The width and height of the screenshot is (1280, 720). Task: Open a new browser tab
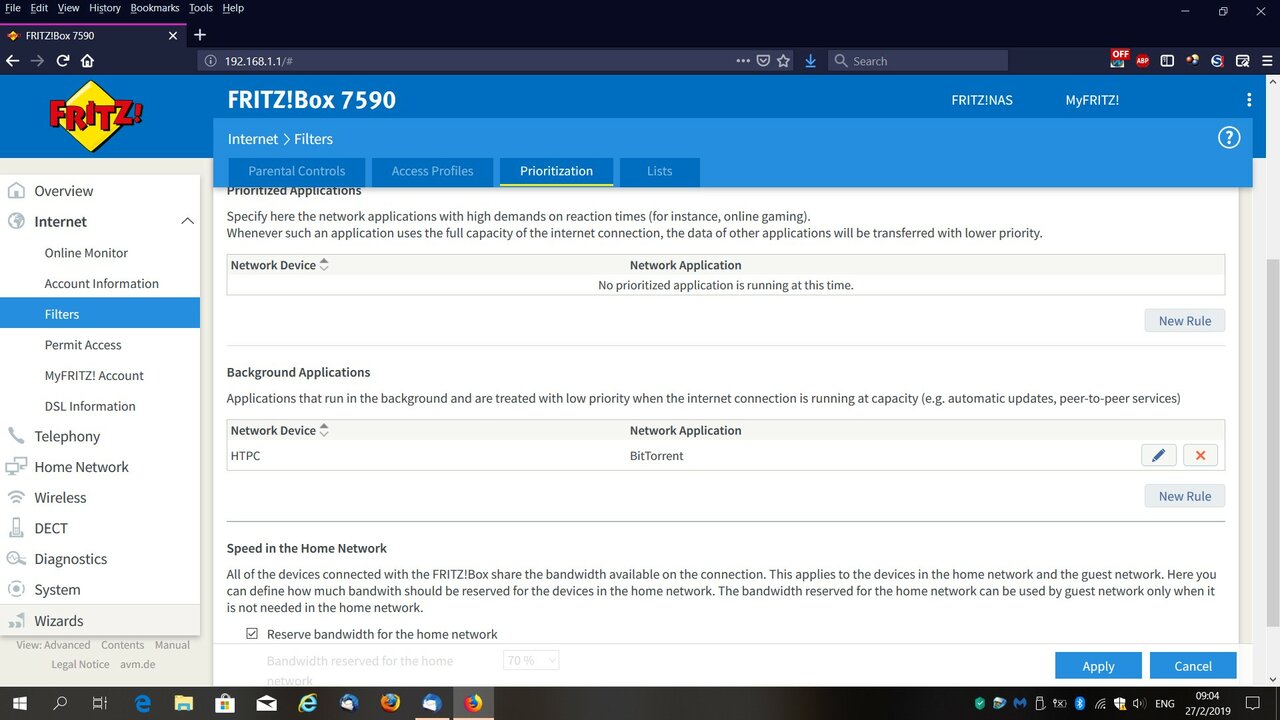[199, 35]
